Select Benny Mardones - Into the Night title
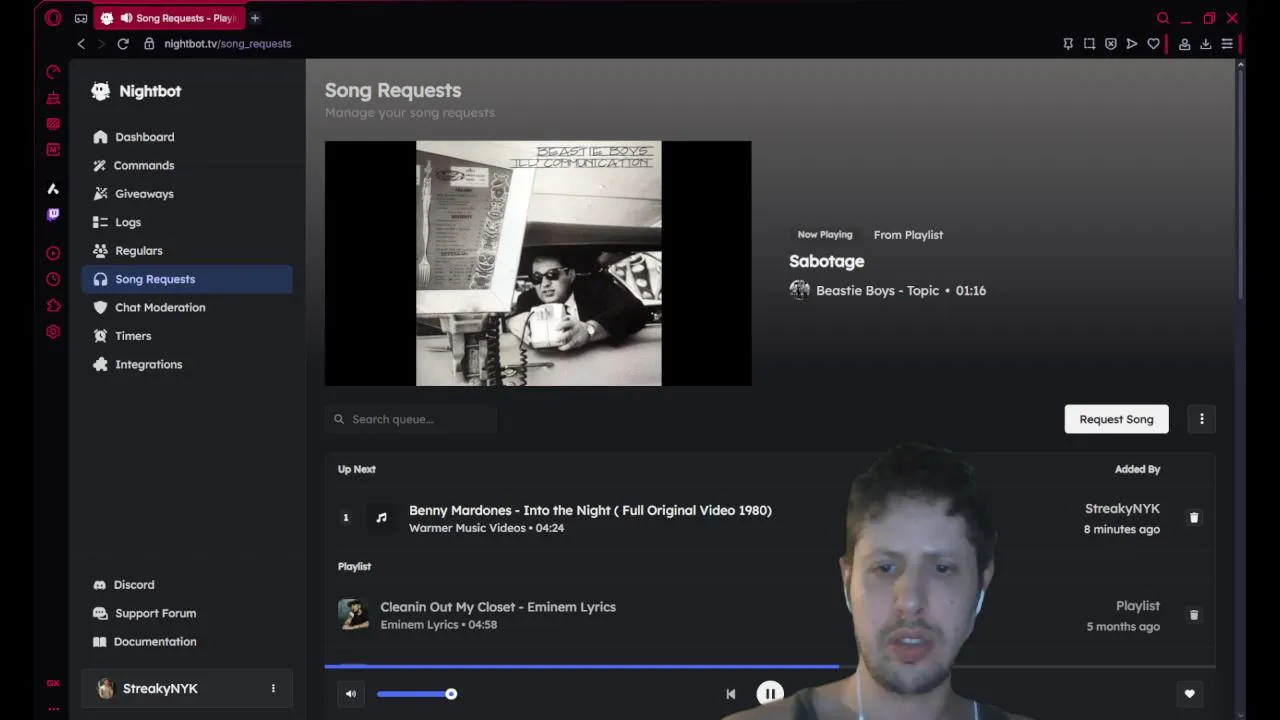Viewport: 1280px width, 720px height. [590, 510]
